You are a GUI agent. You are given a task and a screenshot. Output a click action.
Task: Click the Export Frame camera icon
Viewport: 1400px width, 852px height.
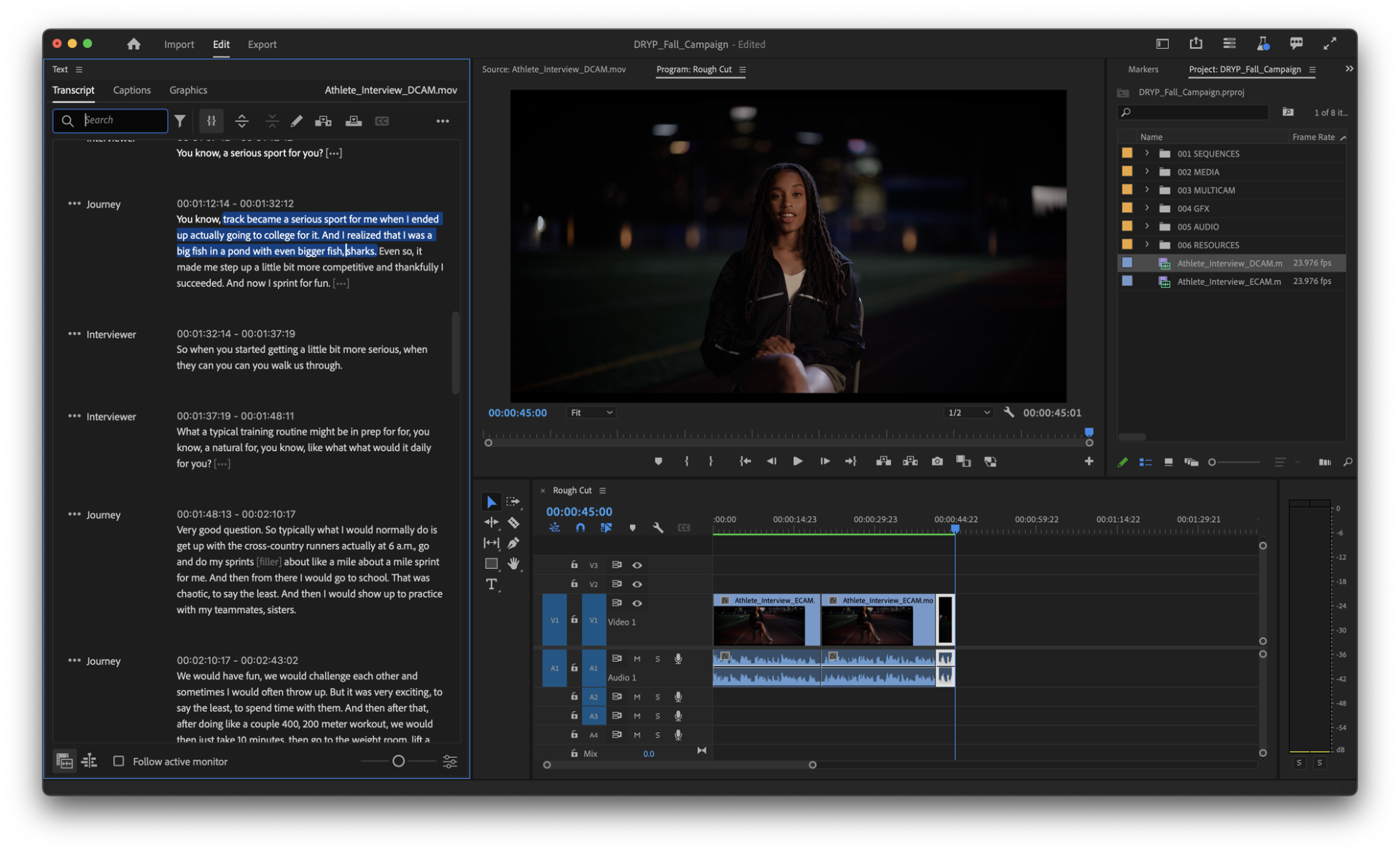pos(937,461)
